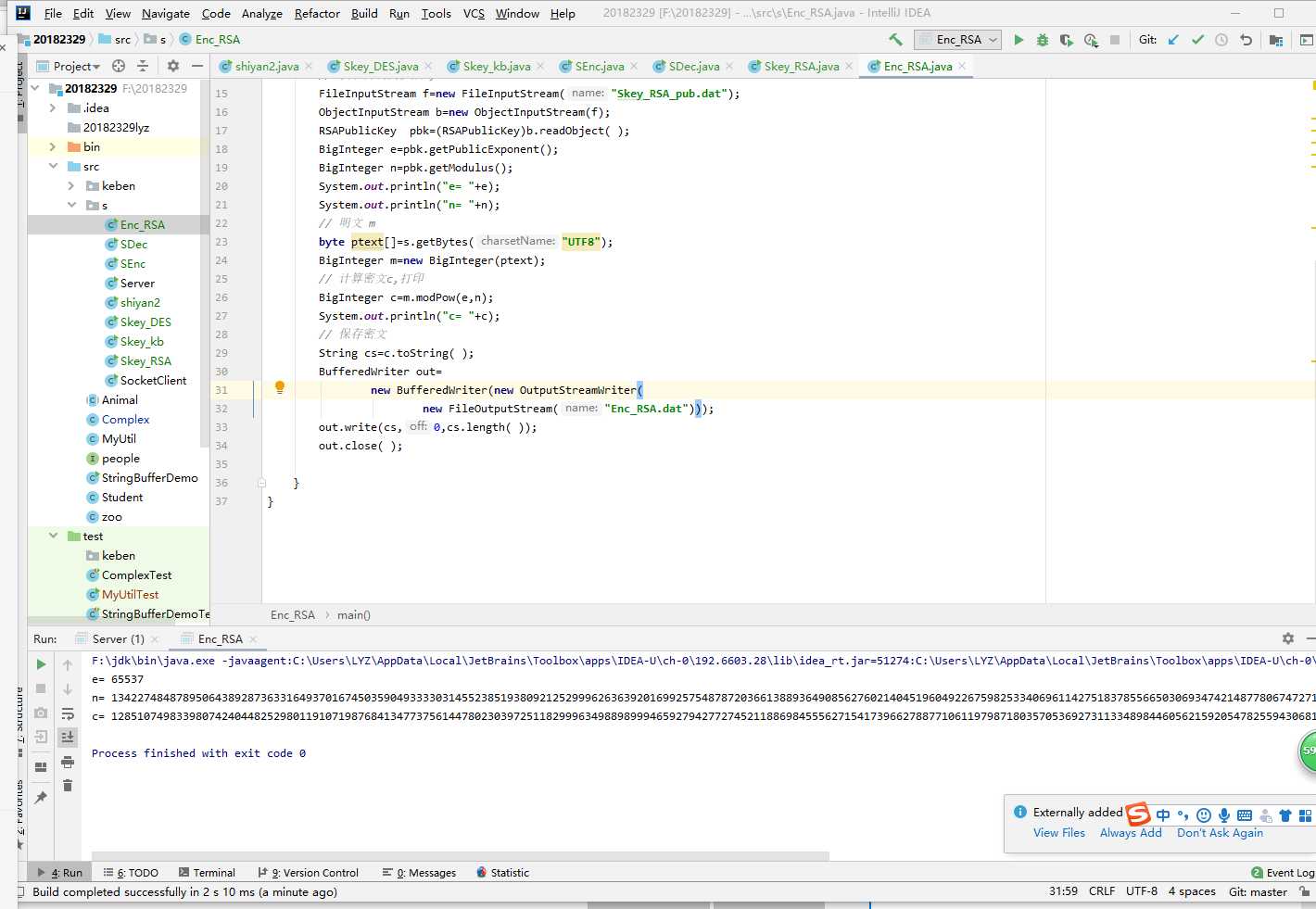The height and width of the screenshot is (909, 1316).
Task: Collapse the src folder
Action: (53, 166)
